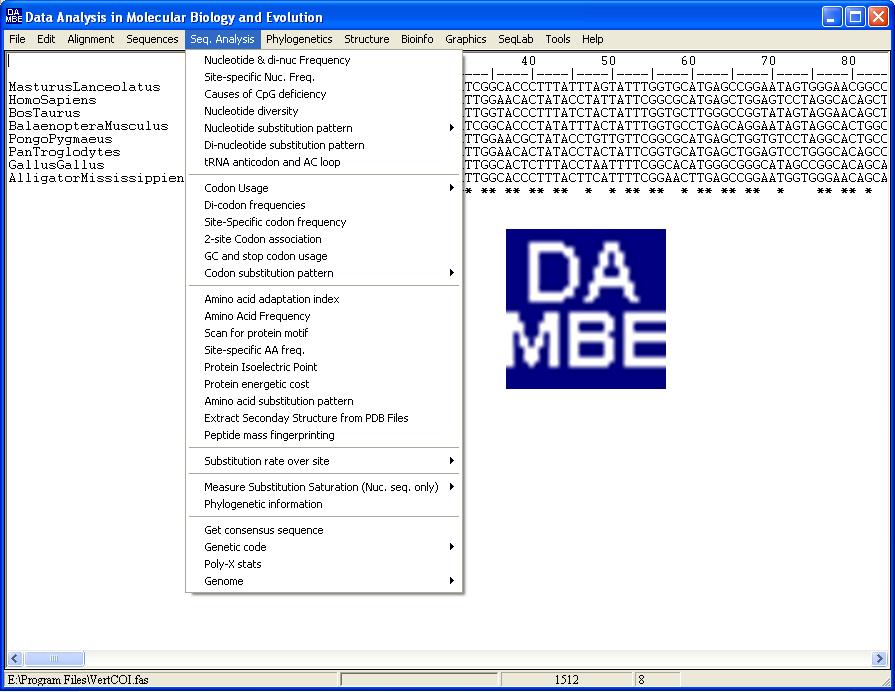Click the DAMBE app icon in title bar
Viewport: 895px width, 692px height.
14,17
